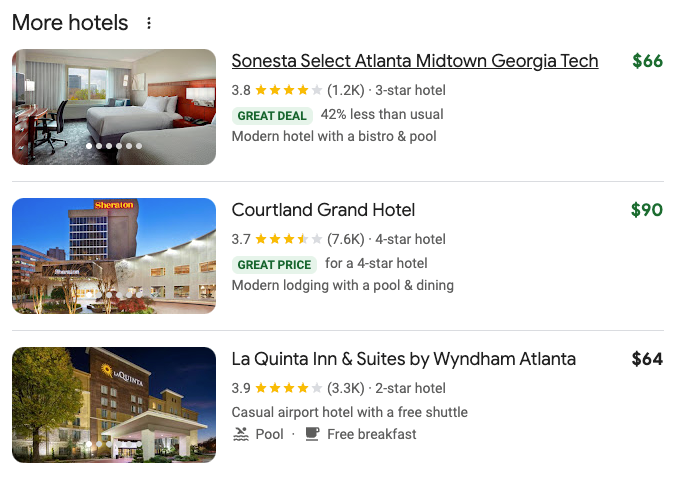Click Sonesta Select star rating icons
The height and width of the screenshot is (485, 692).
click(288, 90)
